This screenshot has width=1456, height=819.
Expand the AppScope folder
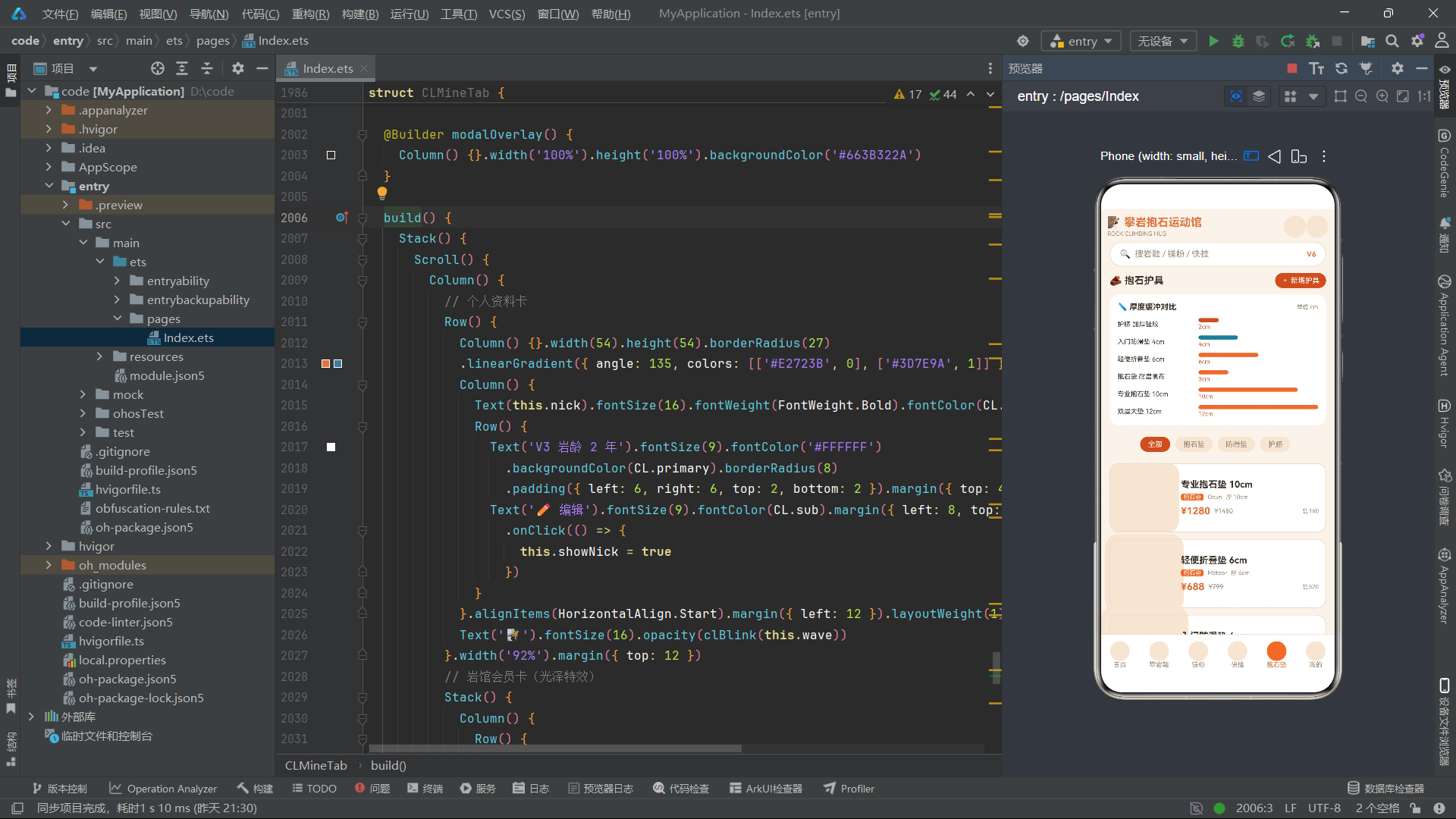pyautogui.click(x=49, y=167)
